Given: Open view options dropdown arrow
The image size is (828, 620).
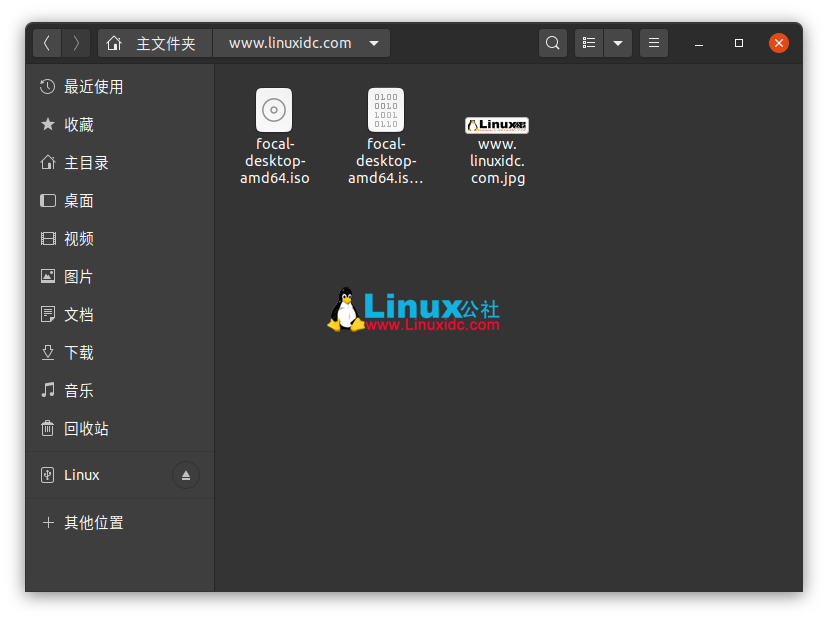Looking at the screenshot, I should point(618,43).
